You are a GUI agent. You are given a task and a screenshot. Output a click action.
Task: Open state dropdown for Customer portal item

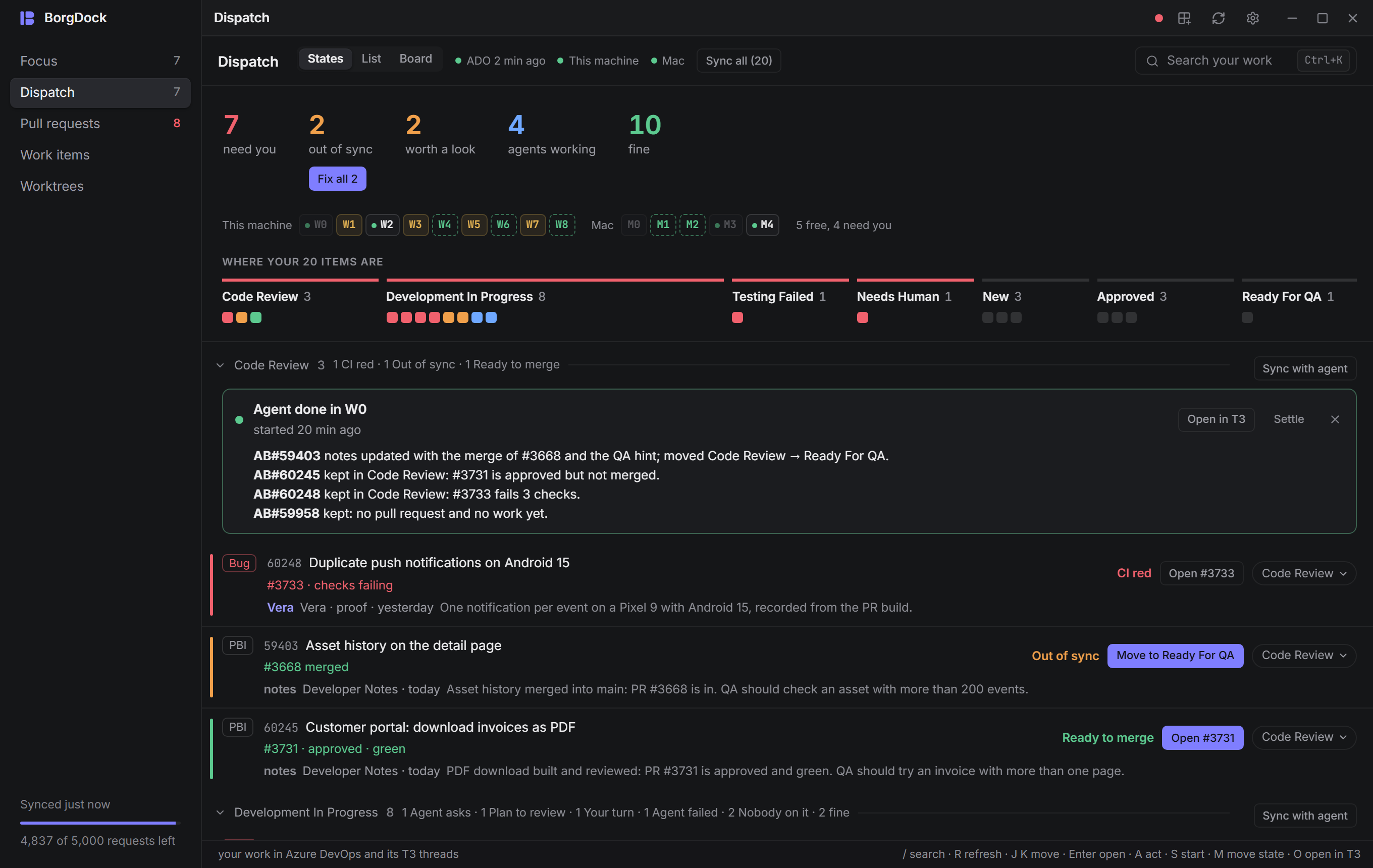[1303, 737]
